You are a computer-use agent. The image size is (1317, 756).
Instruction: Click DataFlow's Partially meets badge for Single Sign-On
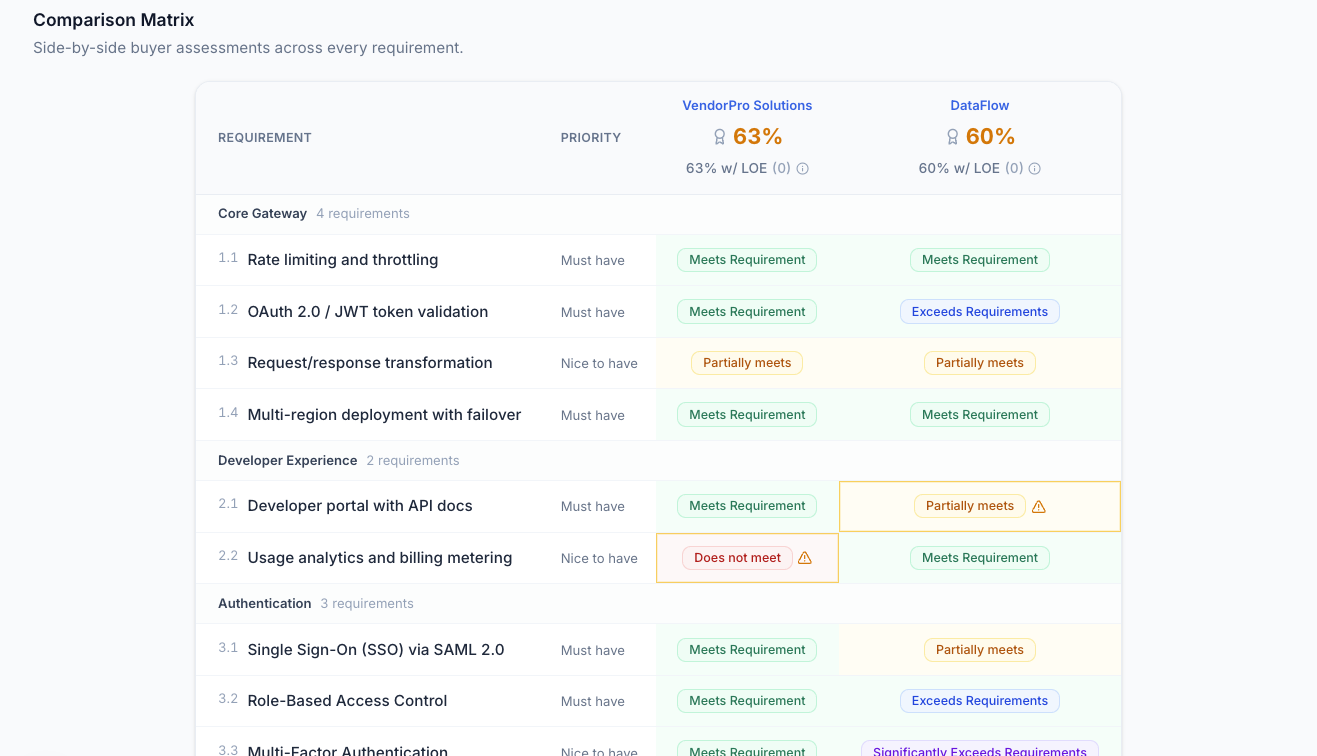[x=980, y=650]
